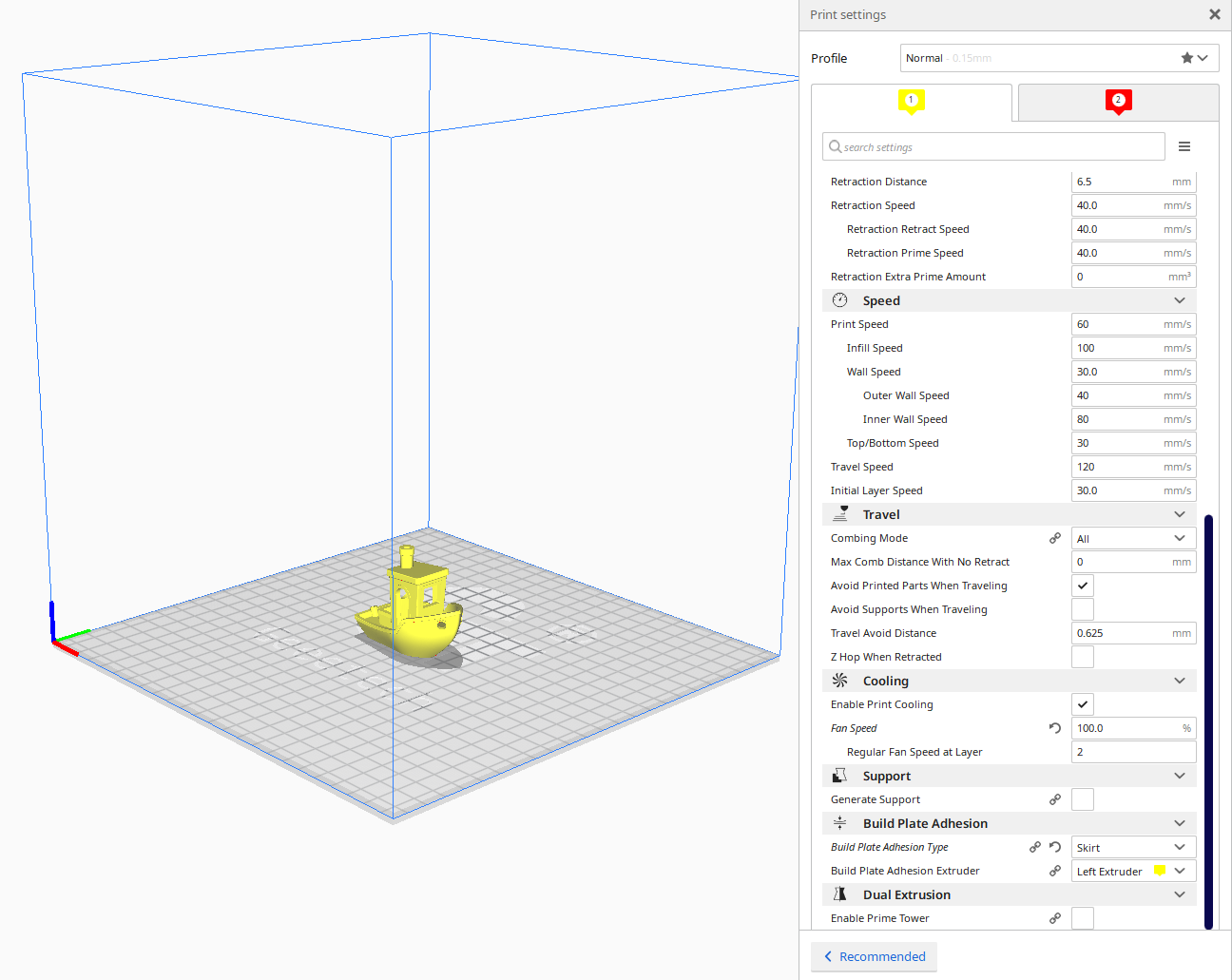Viewport: 1232px width, 980px height.
Task: Select the extruder 1 tab
Action: (911, 102)
